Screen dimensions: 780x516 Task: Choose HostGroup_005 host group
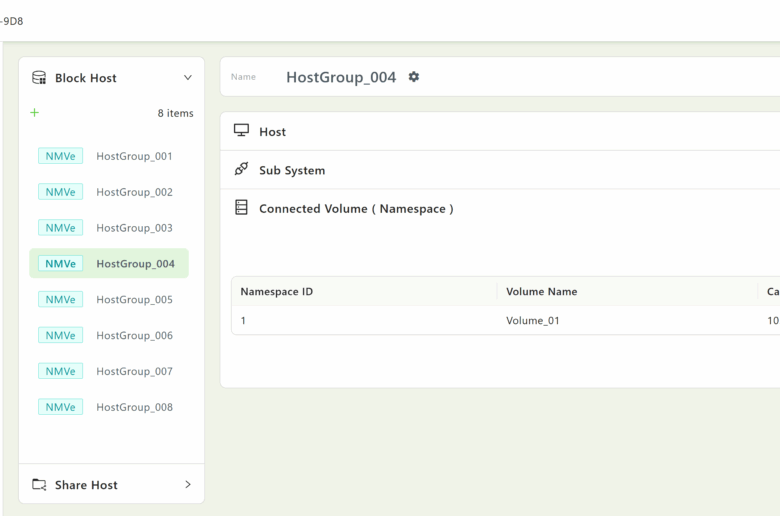click(134, 300)
